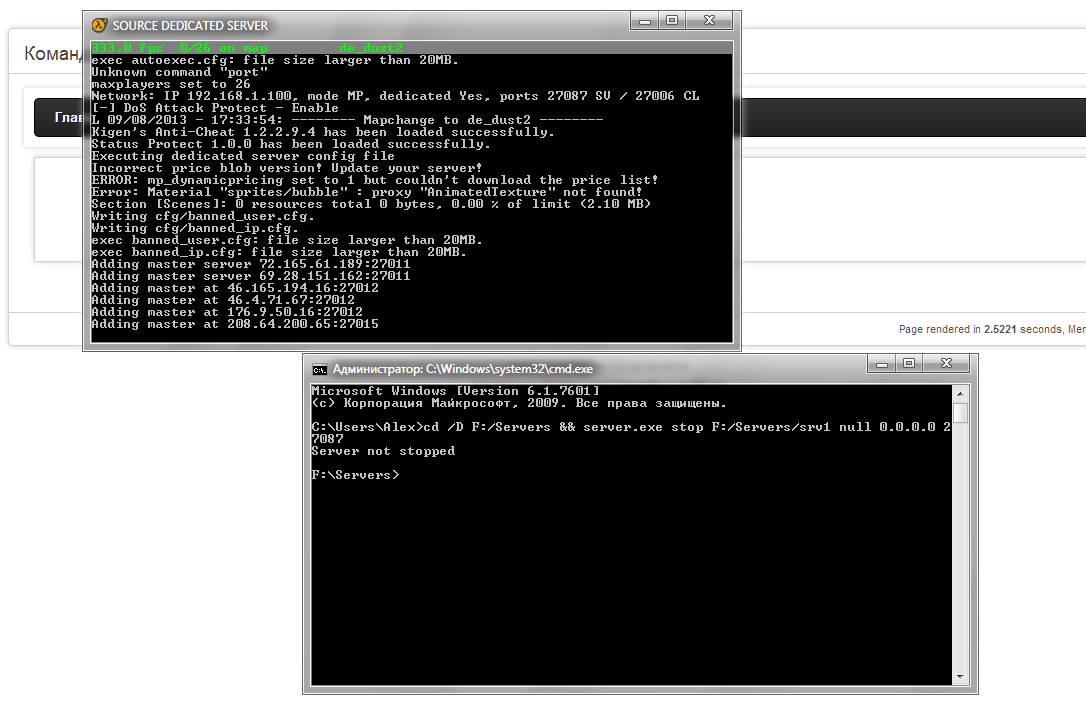Image resolution: width=1086 pixels, height=726 pixels.
Task: Maximize the cmd.exe Administrator window
Action: click(x=909, y=364)
